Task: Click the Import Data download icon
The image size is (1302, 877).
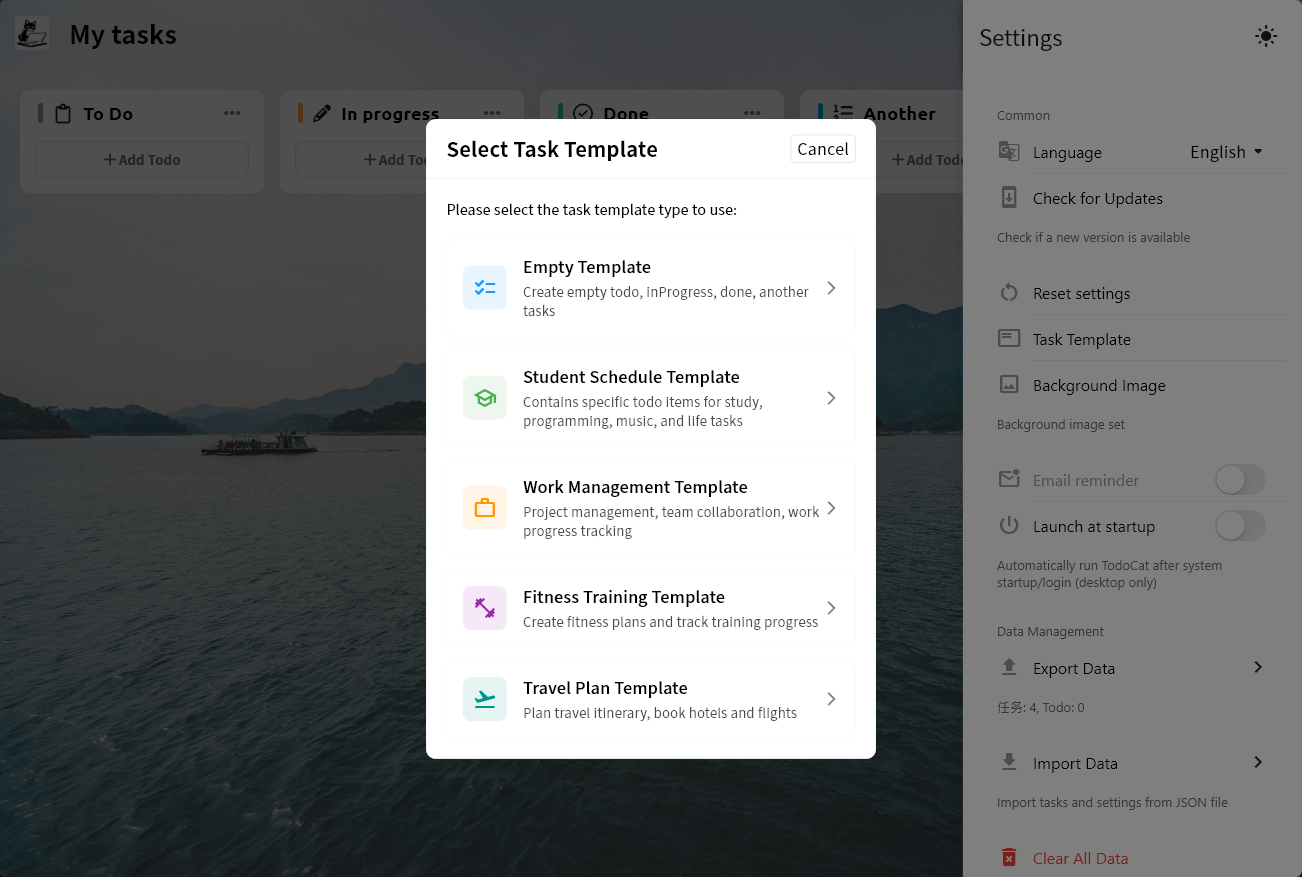Action: 1009,762
